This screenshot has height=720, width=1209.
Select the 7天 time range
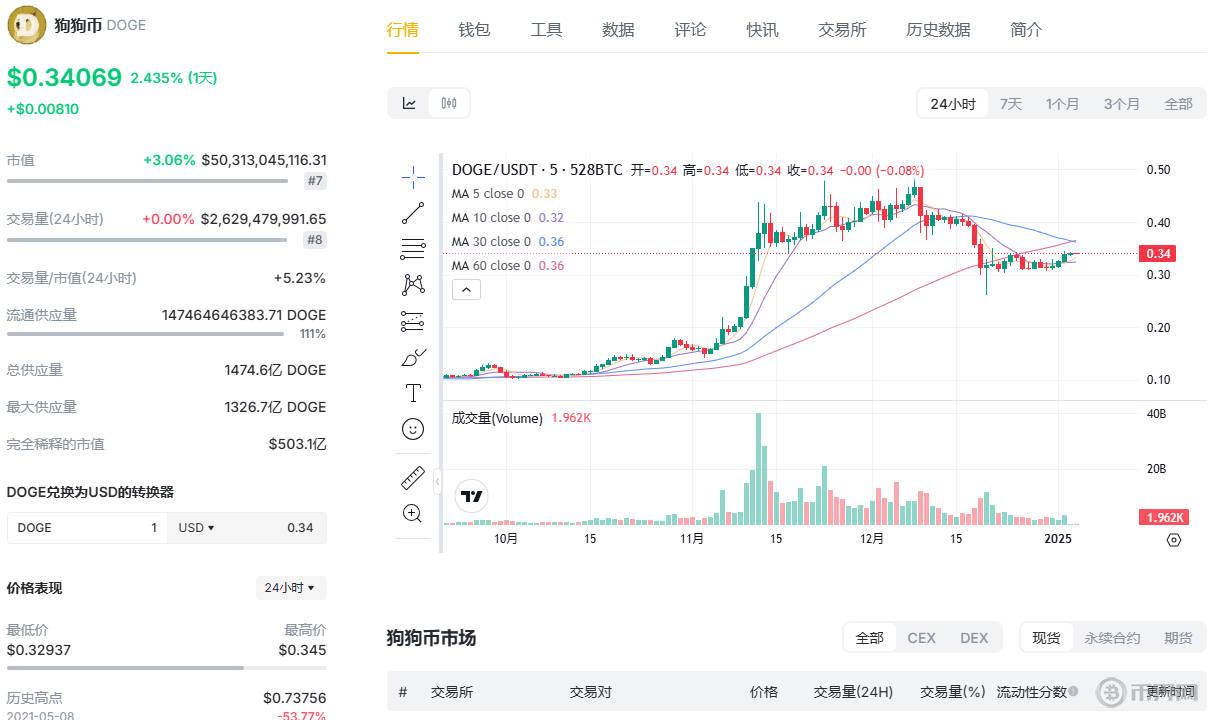point(1010,102)
